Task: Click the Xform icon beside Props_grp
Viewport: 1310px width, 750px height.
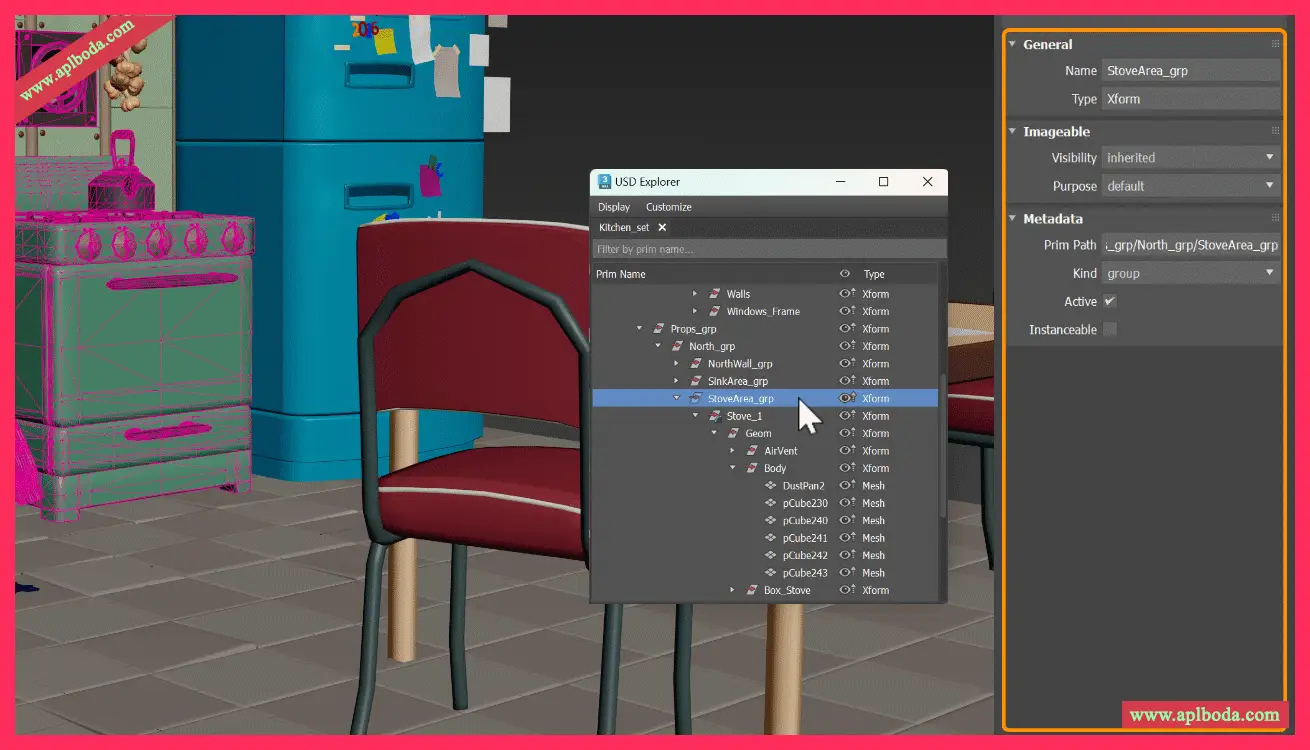Action: tap(658, 329)
